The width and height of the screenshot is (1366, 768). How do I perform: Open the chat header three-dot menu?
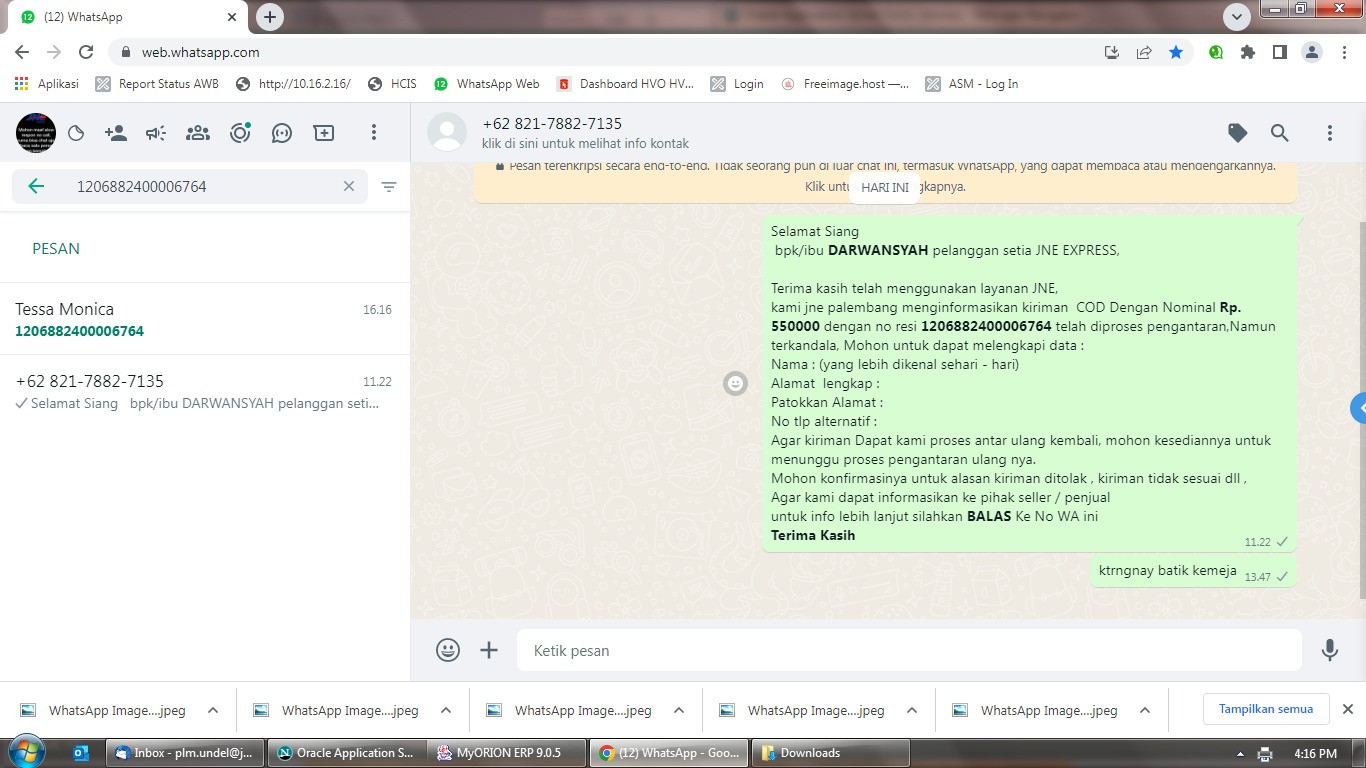1329,133
